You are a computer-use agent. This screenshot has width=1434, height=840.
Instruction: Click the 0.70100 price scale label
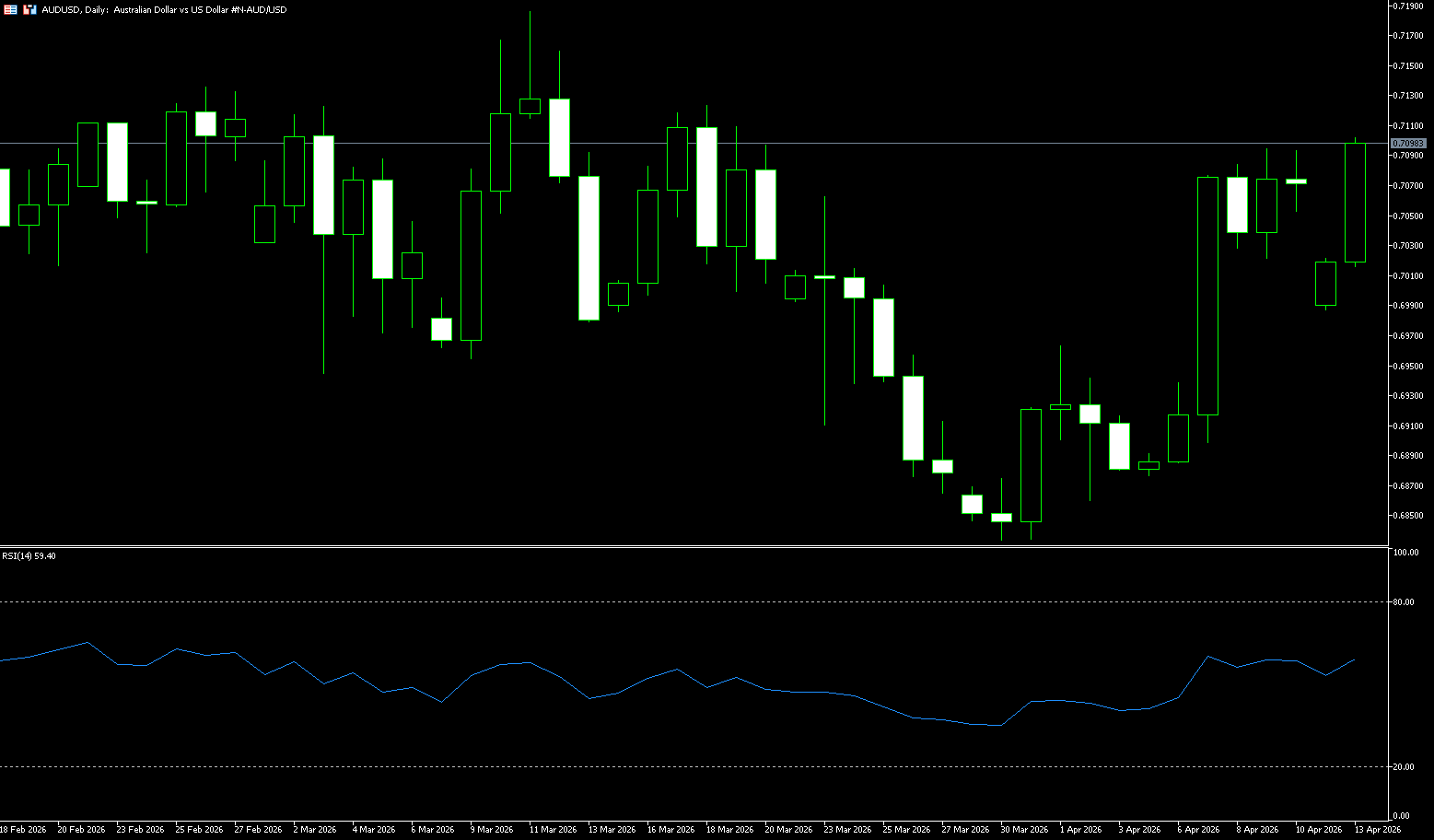(x=1409, y=276)
